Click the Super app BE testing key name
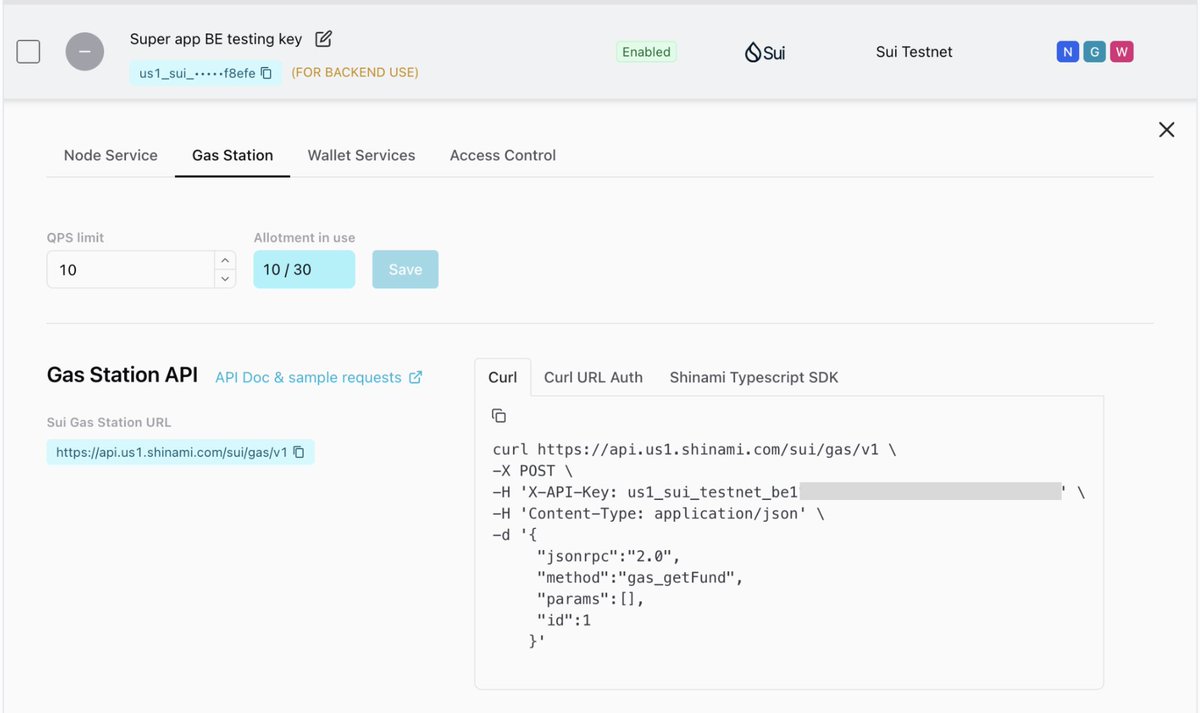 [x=216, y=39]
